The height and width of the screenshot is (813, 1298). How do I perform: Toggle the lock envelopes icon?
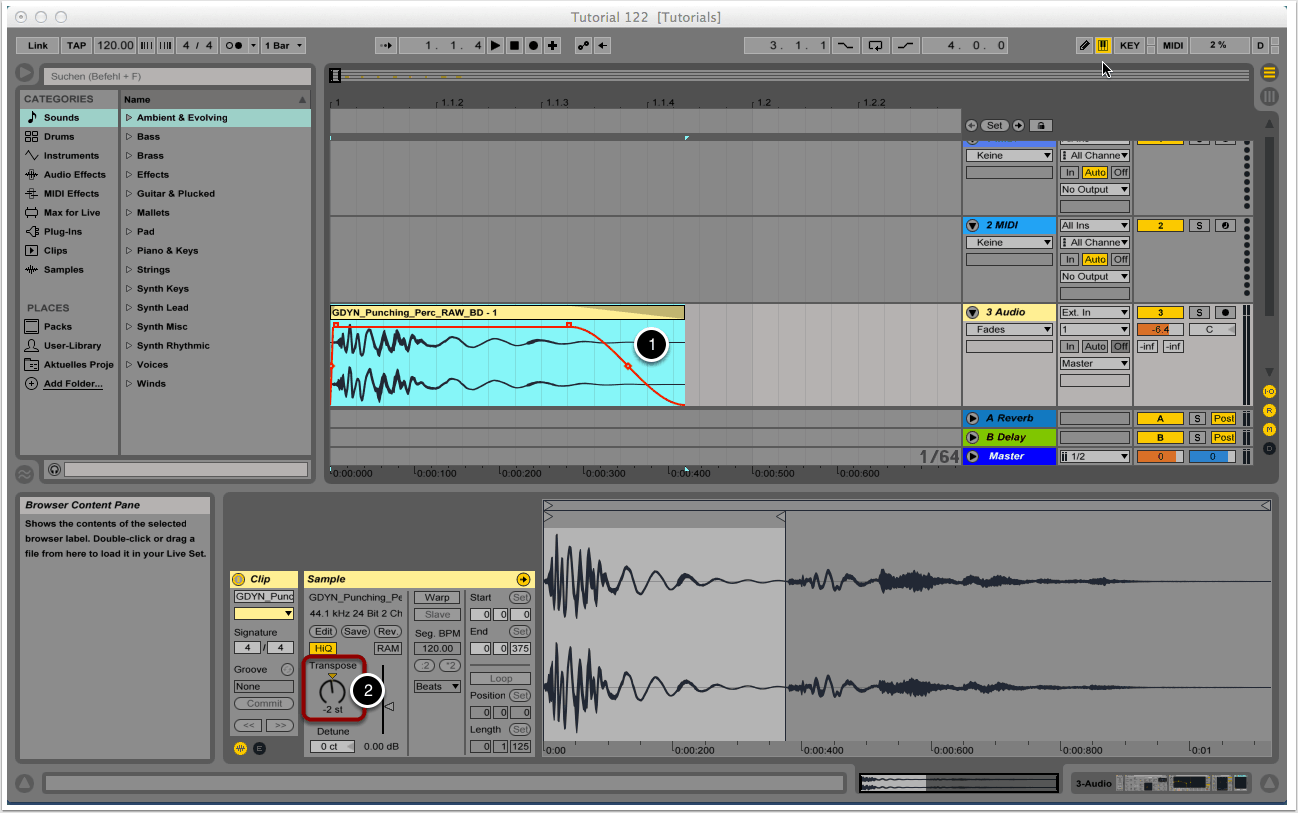click(x=1040, y=126)
